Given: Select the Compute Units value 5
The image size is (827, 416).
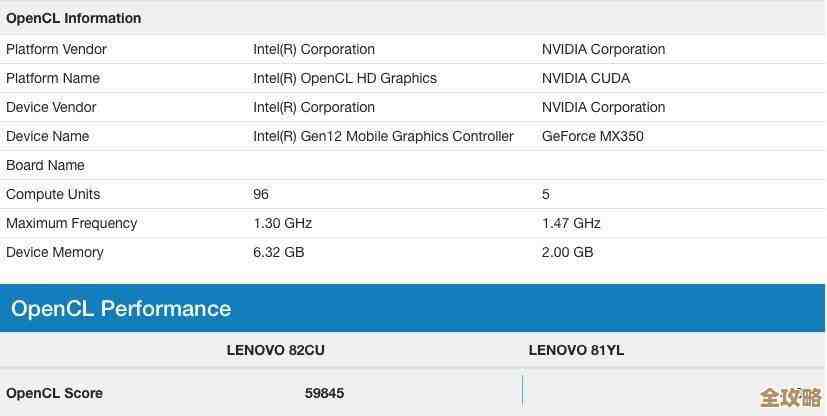Looking at the screenshot, I should (x=546, y=194).
